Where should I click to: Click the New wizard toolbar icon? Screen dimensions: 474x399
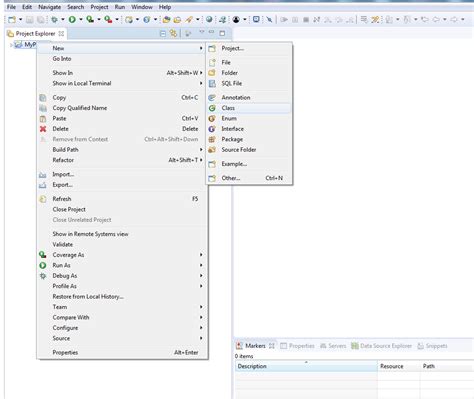[x=12, y=20]
